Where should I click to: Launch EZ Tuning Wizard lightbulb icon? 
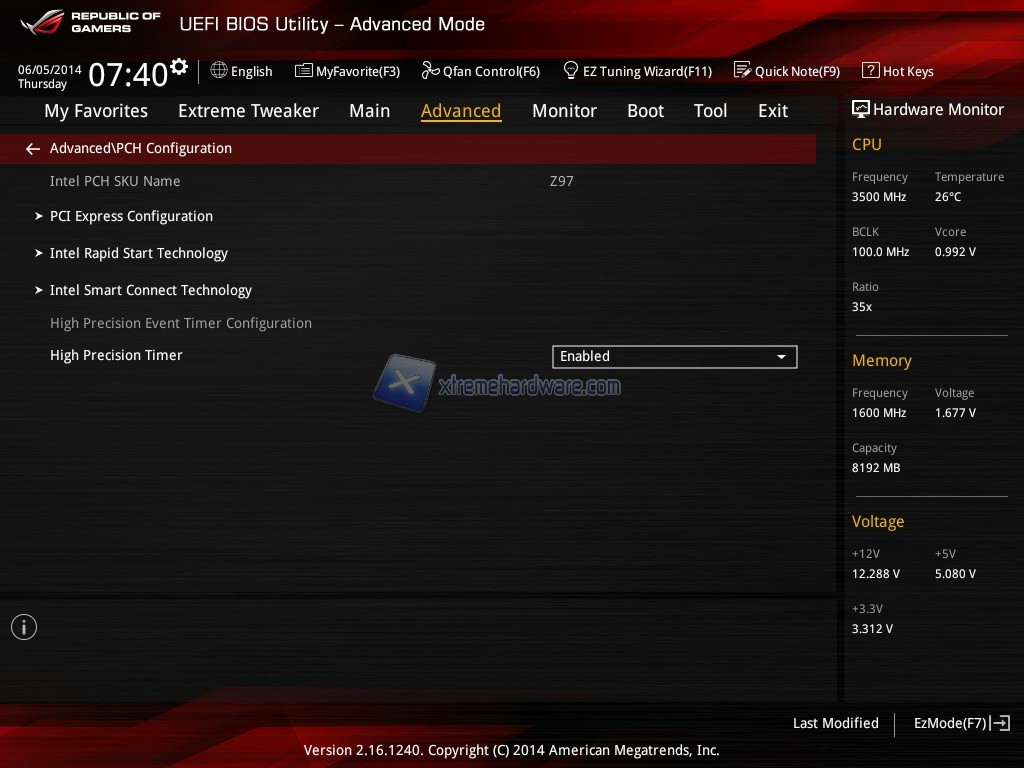click(571, 71)
